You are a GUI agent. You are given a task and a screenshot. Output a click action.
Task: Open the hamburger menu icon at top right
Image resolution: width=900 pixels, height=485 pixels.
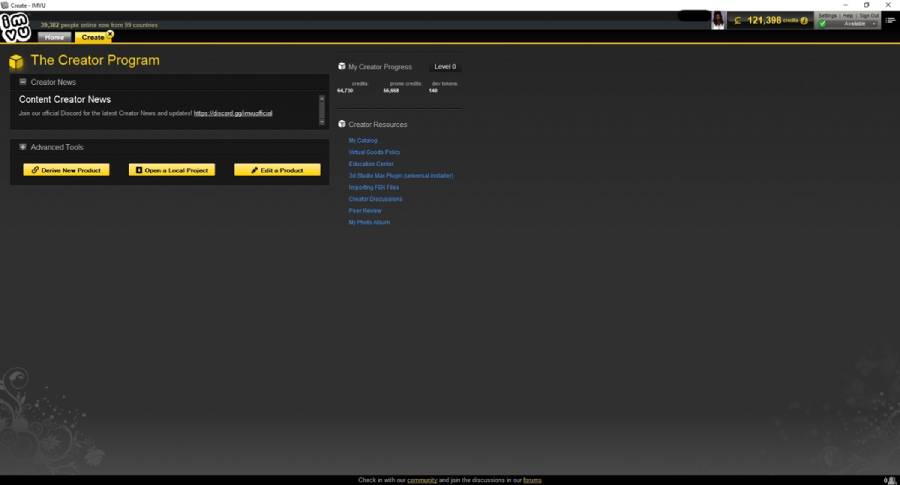[890, 20]
